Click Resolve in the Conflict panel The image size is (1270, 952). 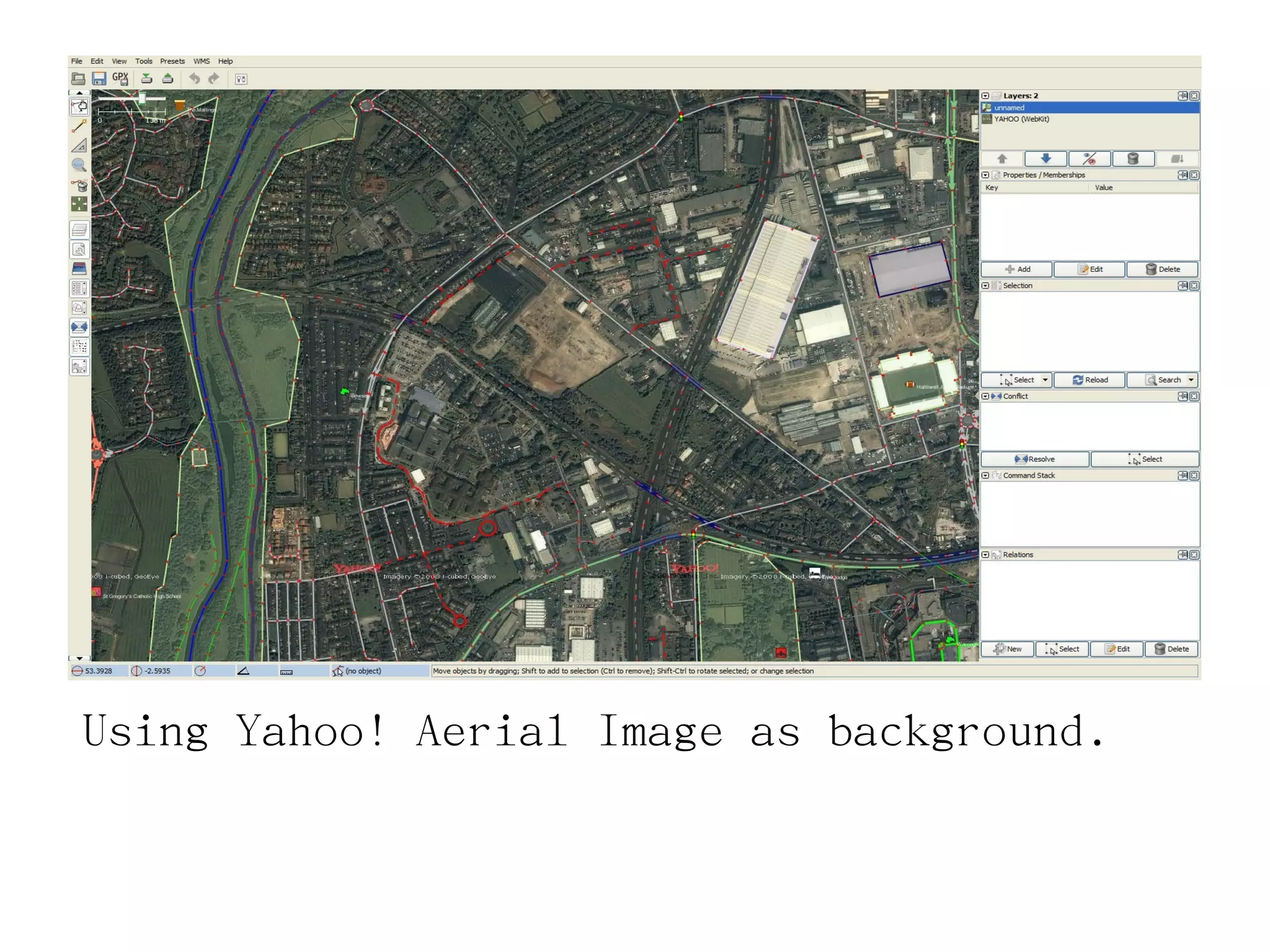pyautogui.click(x=1035, y=460)
